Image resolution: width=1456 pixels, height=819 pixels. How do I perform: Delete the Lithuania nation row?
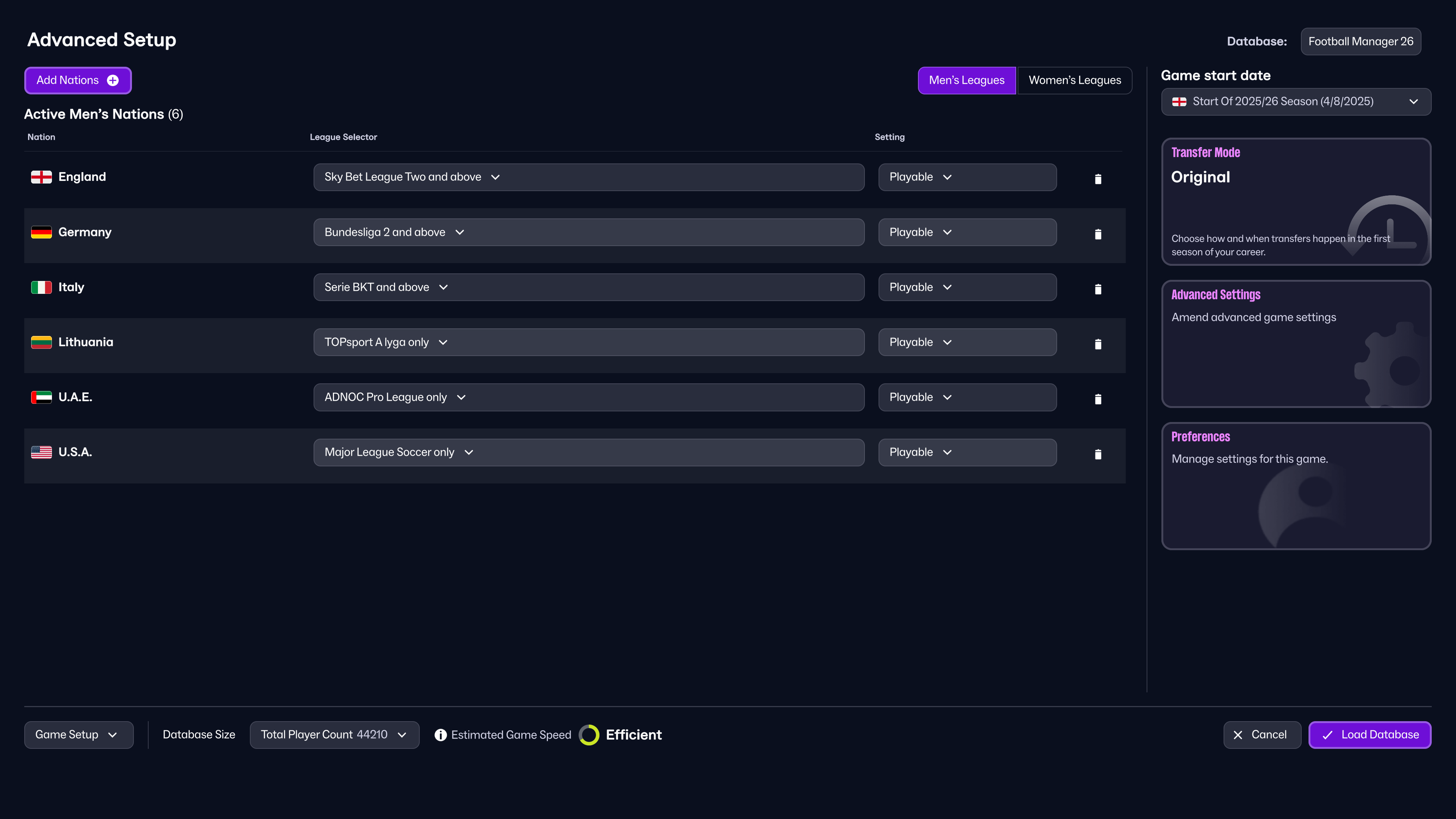coord(1098,344)
